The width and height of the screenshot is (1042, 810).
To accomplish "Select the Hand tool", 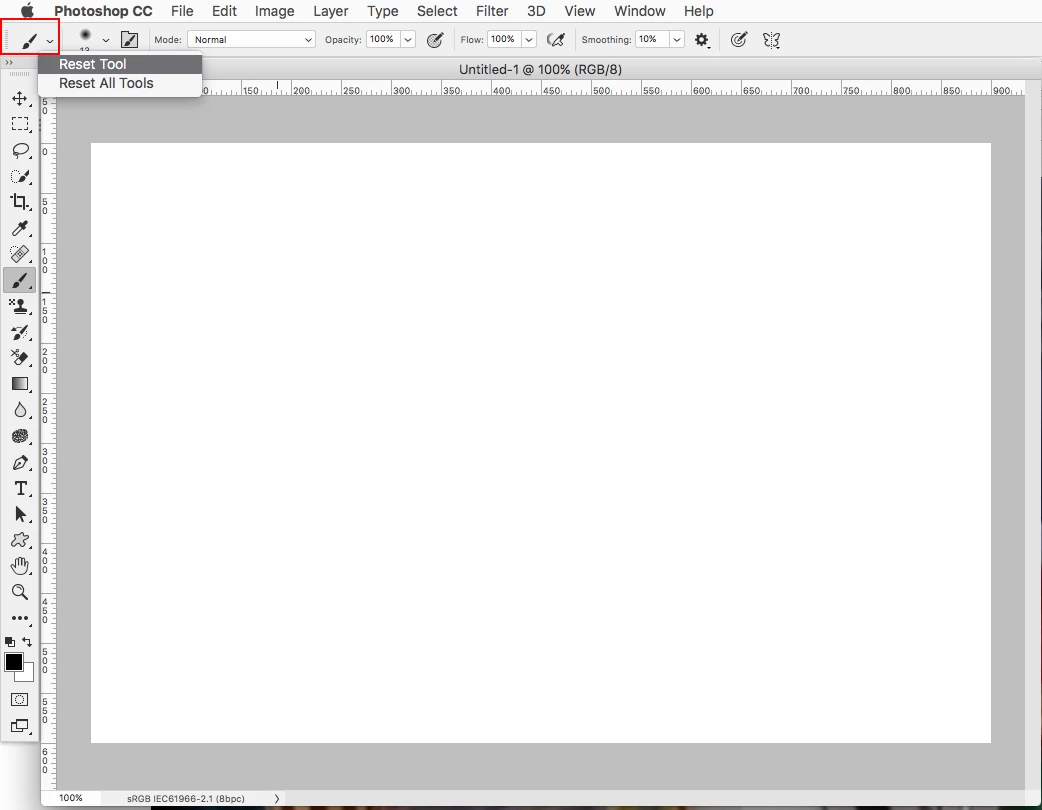I will [x=20, y=566].
